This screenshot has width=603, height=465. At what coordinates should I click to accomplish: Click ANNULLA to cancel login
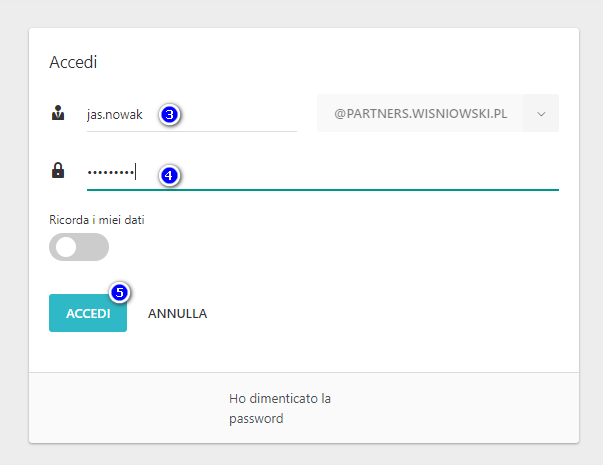coord(177,313)
